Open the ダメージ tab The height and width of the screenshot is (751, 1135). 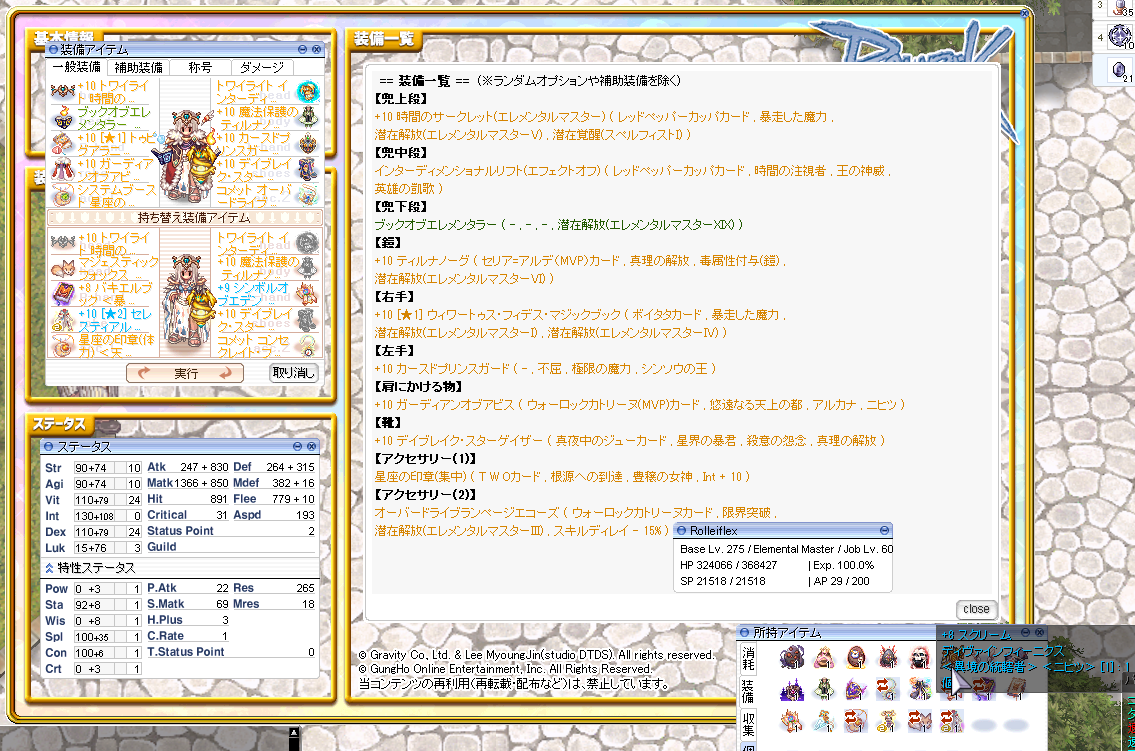click(x=261, y=67)
